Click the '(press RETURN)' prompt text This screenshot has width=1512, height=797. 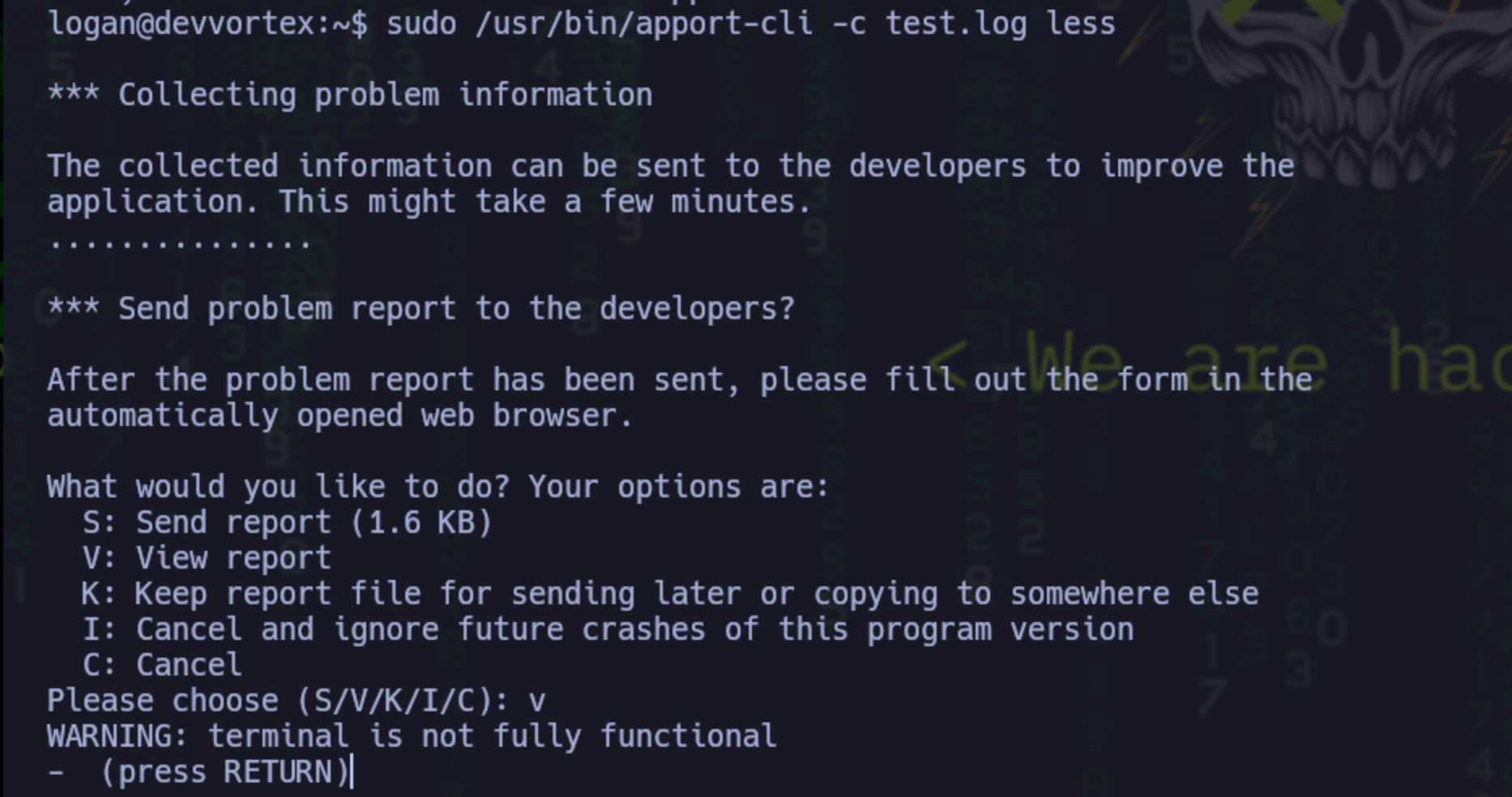(224, 772)
